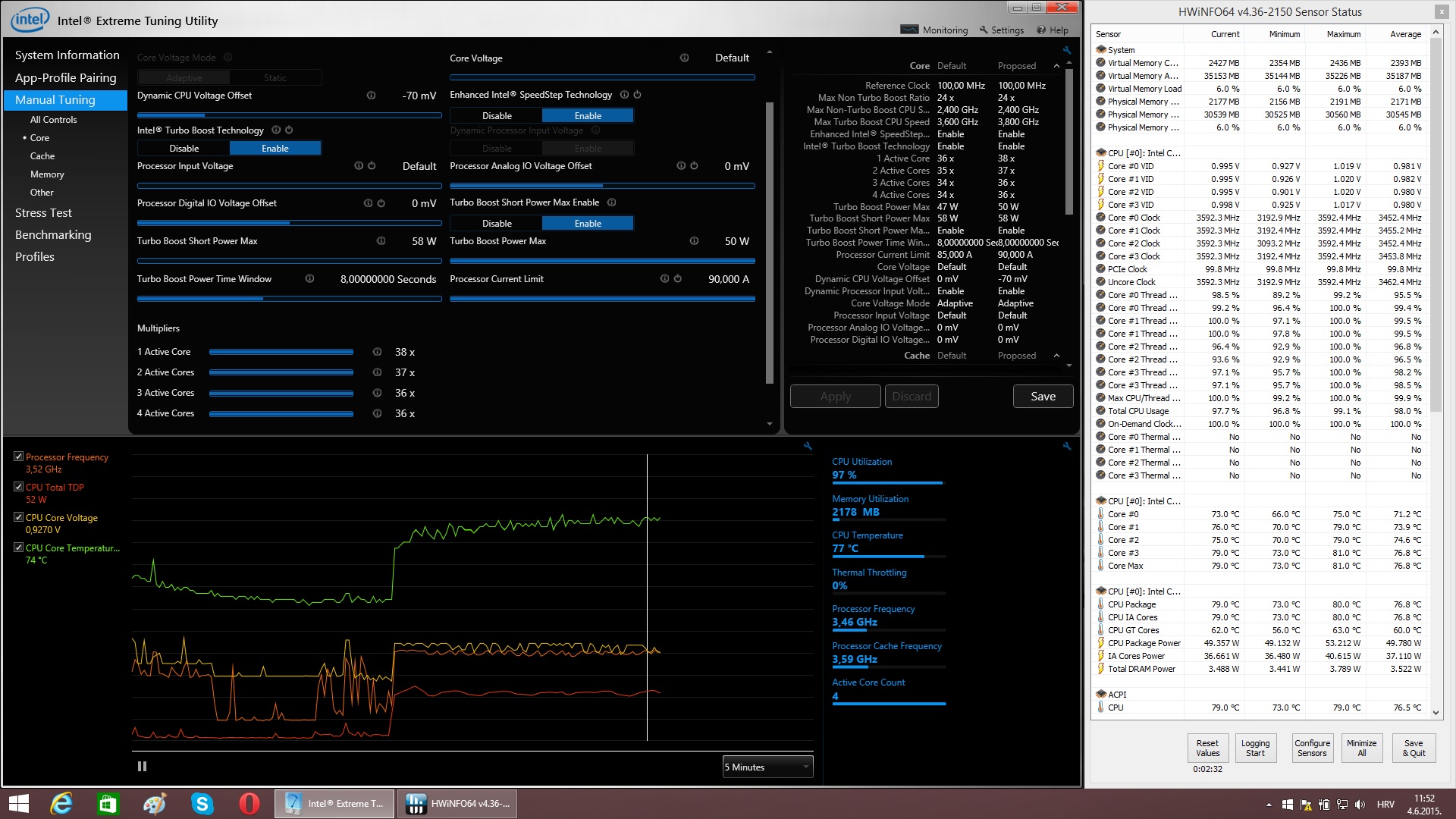1456x819 pixels.
Task: Open the Profiles section
Action: (35, 257)
